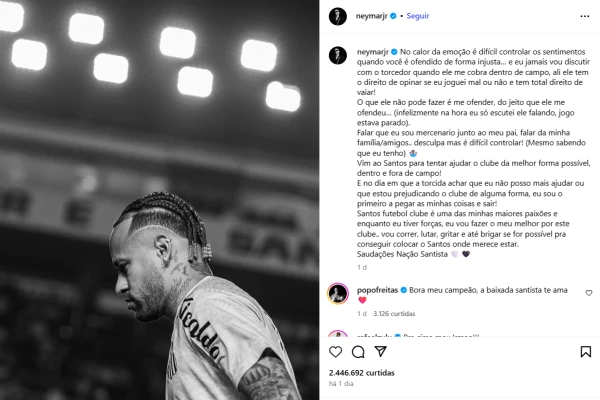View the 3.126 curtidas on popofreitas comment
The width and height of the screenshot is (600, 400).
point(394,313)
